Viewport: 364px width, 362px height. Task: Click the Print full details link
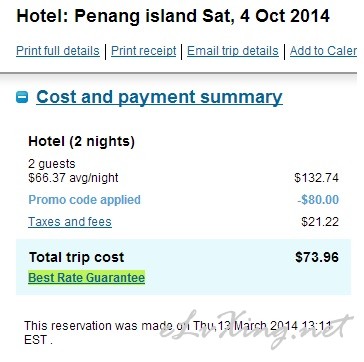point(58,51)
